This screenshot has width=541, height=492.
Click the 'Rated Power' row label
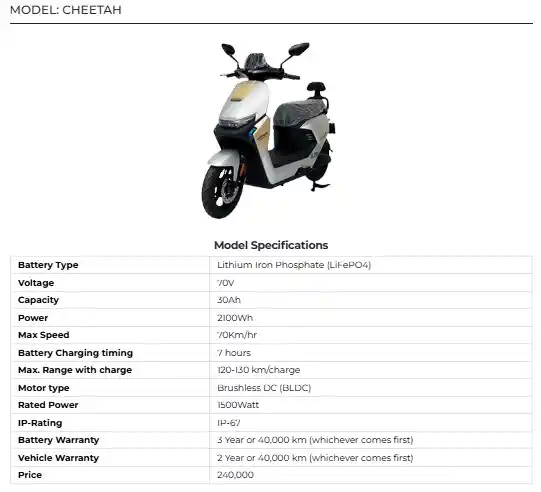click(48, 405)
